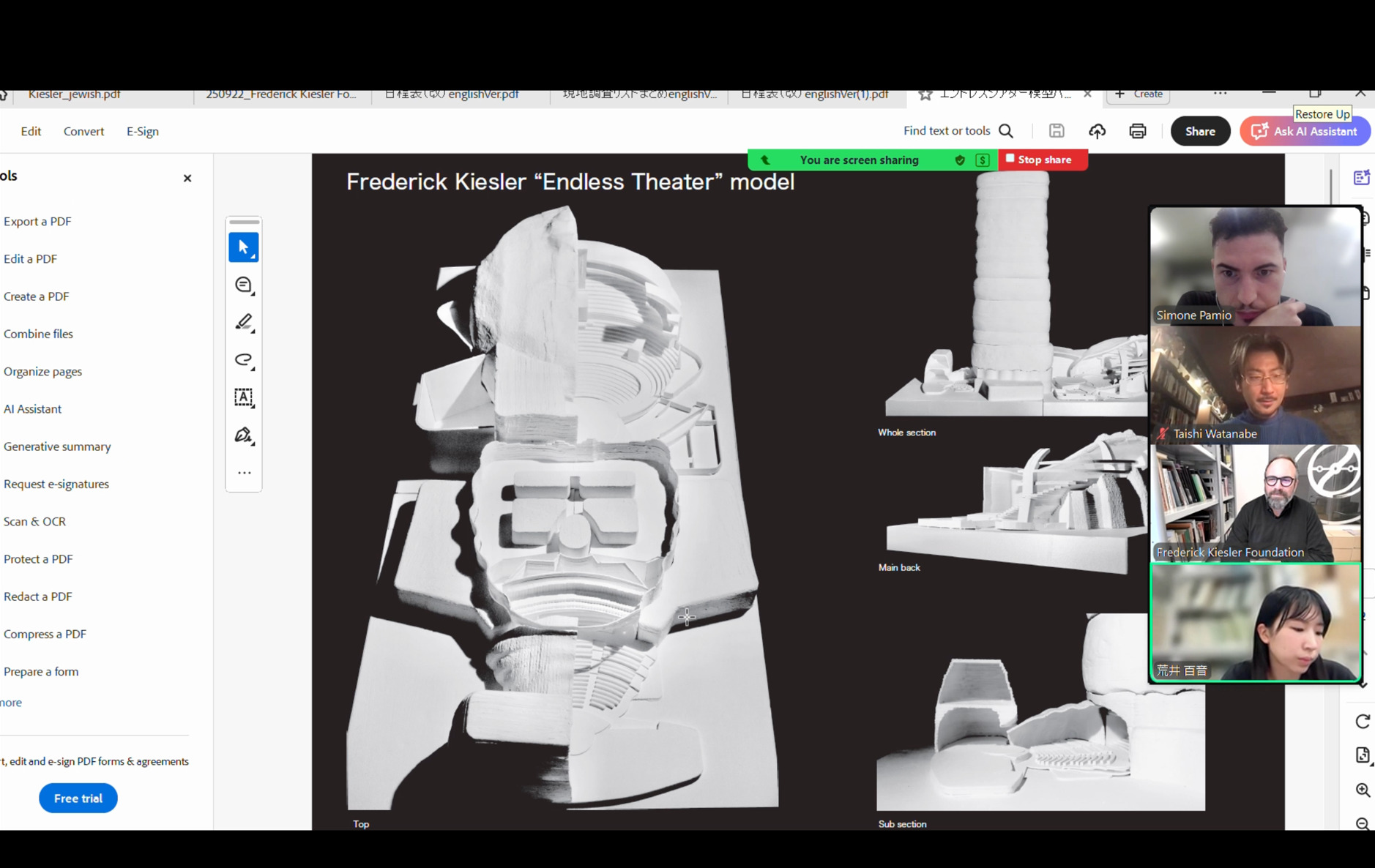Click the print icon
Image resolution: width=1375 pixels, height=868 pixels.
1137,131
